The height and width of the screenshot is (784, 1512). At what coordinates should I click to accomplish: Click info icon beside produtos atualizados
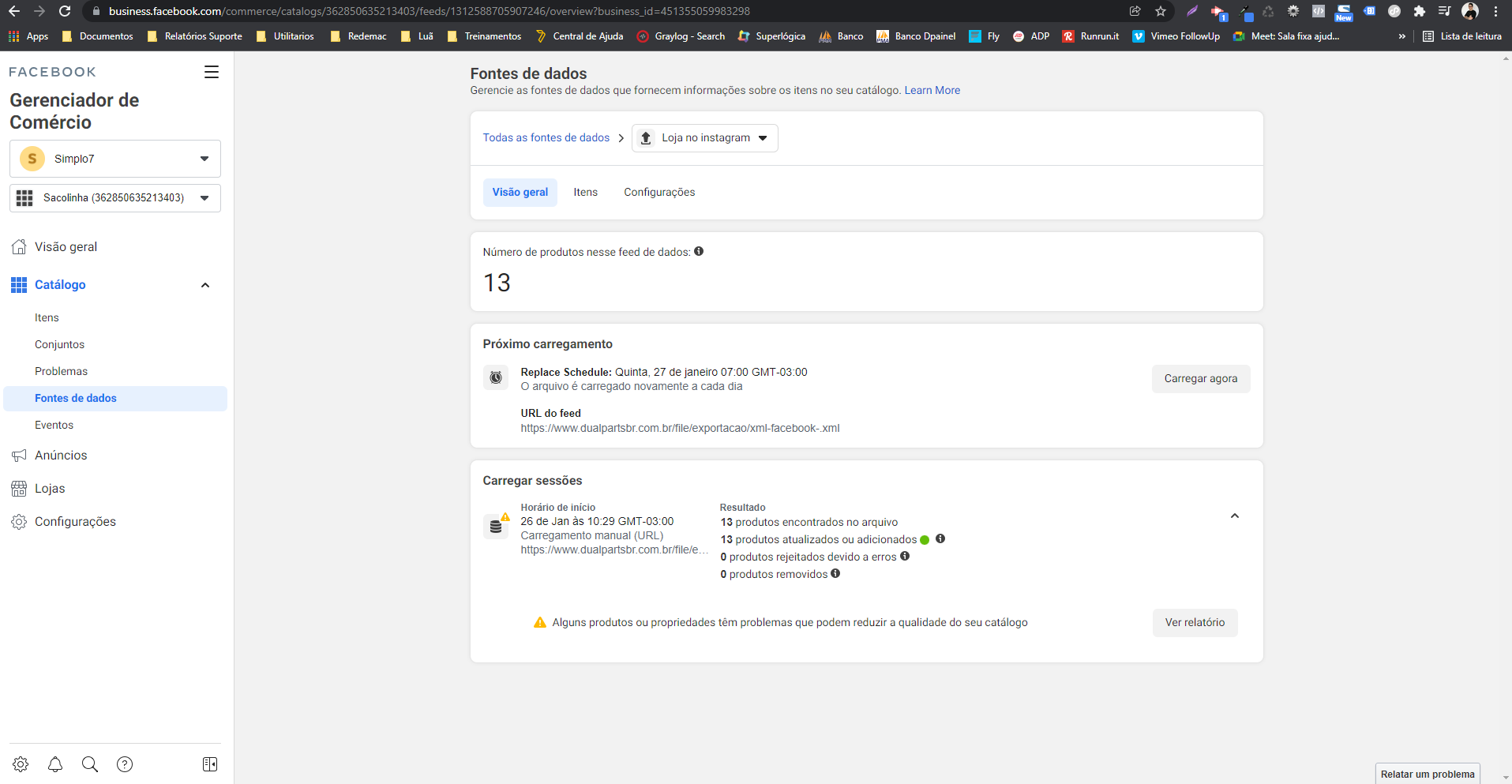point(940,538)
